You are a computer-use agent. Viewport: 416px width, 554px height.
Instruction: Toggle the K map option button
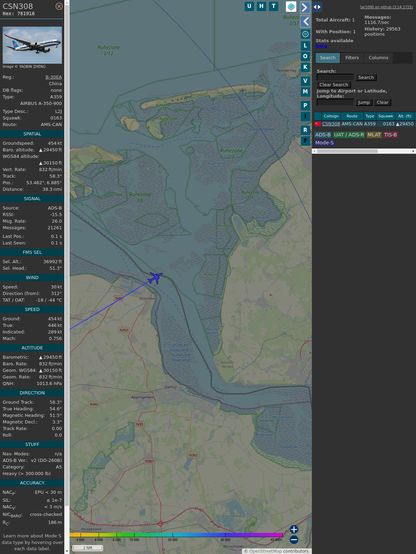305,67
